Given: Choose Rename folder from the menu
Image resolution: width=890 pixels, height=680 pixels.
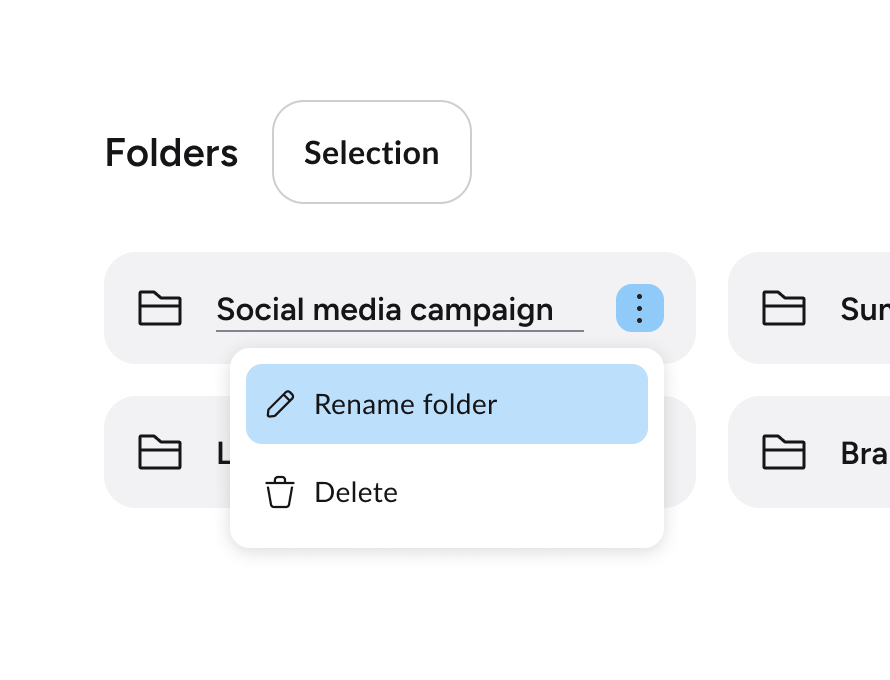Looking at the screenshot, I should tap(405, 404).
